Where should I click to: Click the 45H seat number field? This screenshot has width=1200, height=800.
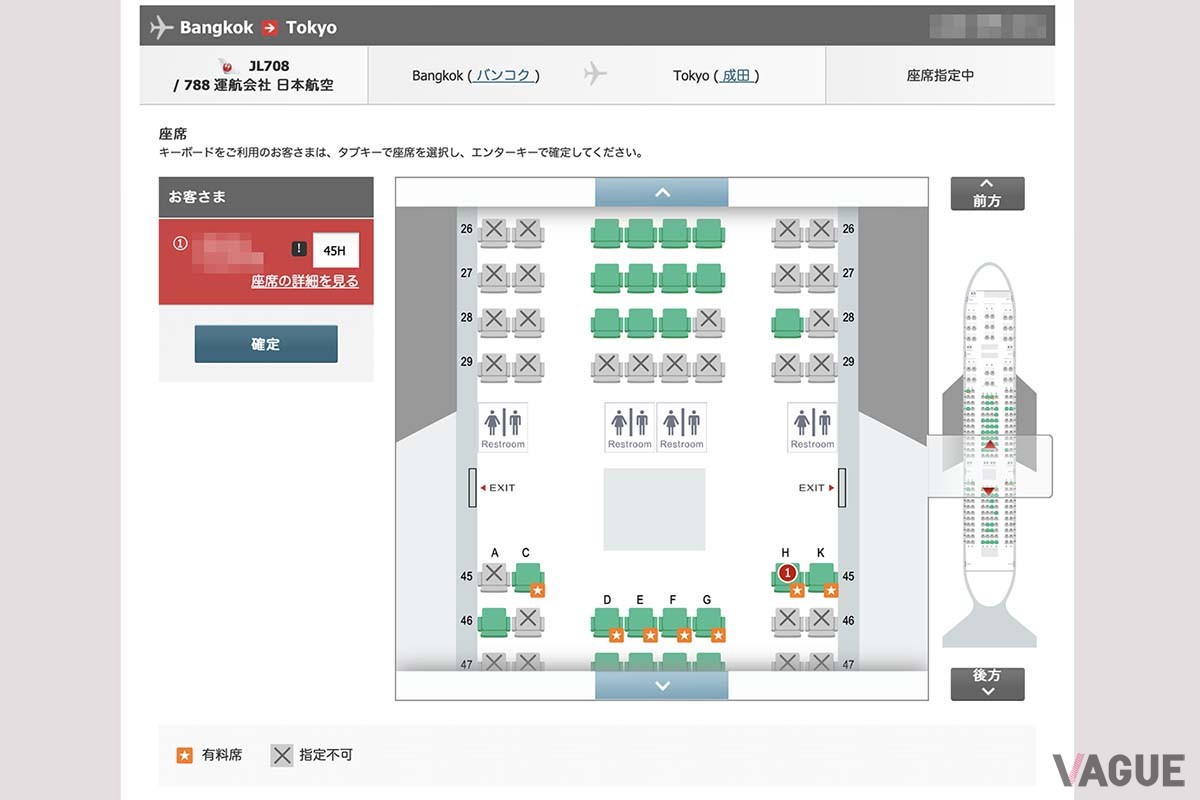coord(336,250)
